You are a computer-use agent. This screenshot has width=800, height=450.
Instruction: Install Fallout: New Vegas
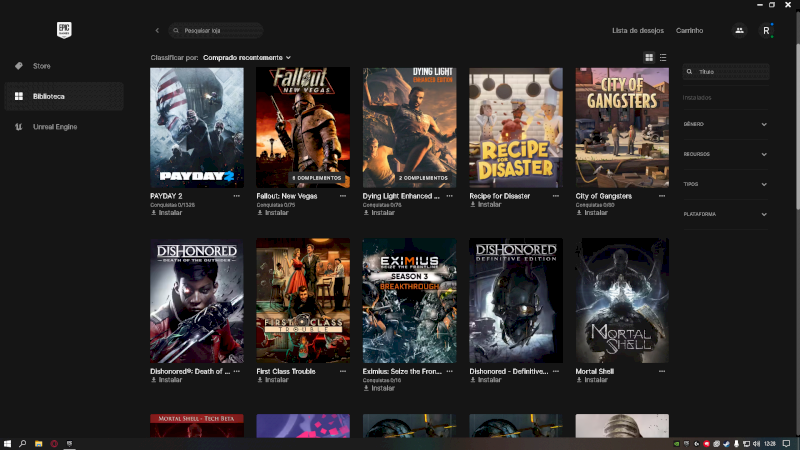[x=272, y=213]
